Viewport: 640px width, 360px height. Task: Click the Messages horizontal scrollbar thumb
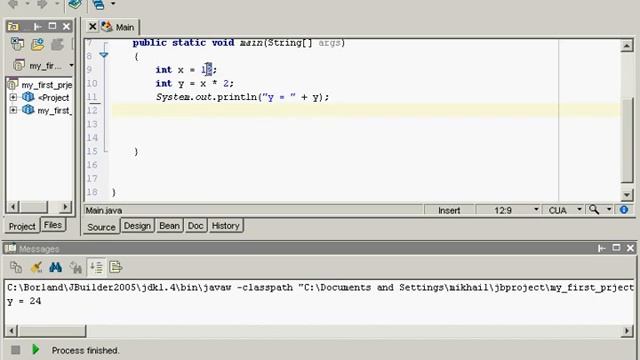point(52,331)
